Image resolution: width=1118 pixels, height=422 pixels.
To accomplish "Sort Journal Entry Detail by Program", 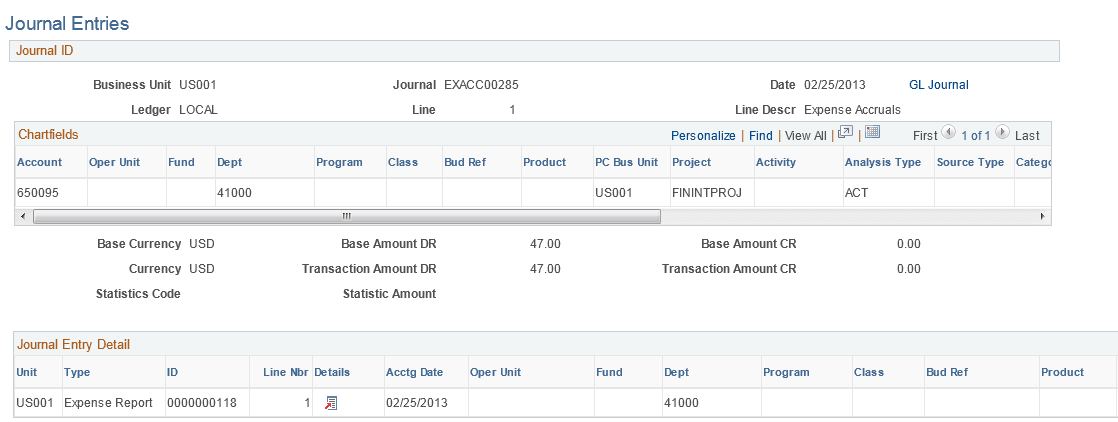I will (786, 372).
